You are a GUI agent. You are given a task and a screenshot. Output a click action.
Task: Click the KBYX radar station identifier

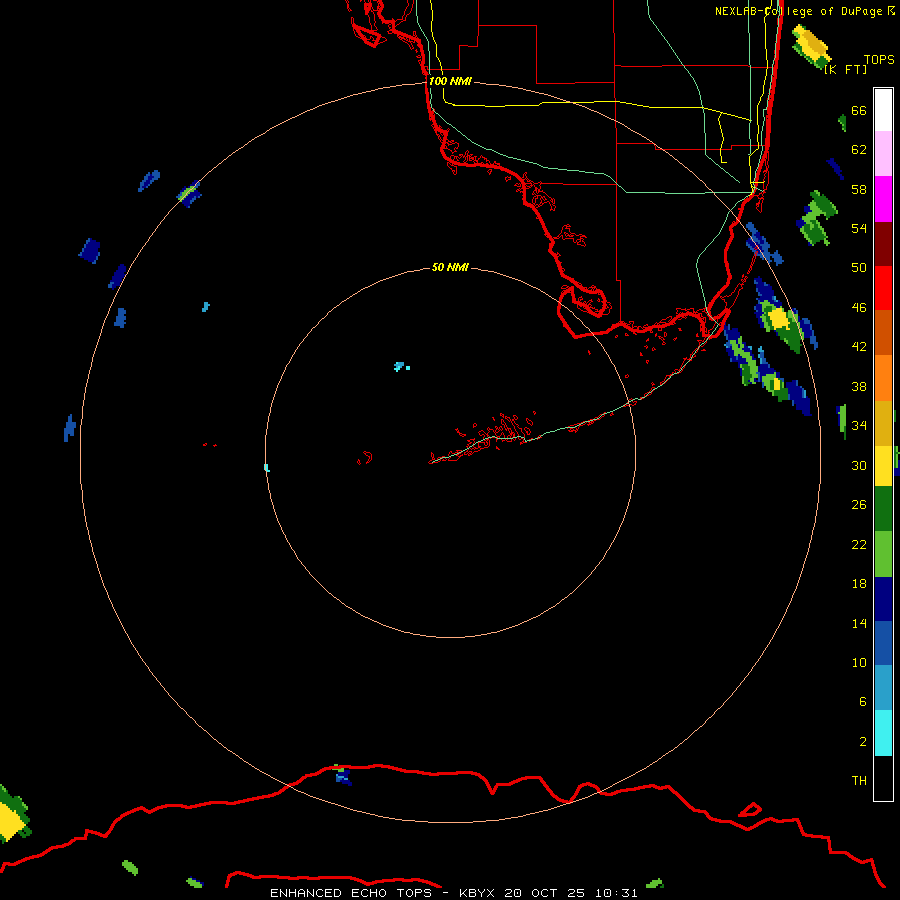coord(476,893)
